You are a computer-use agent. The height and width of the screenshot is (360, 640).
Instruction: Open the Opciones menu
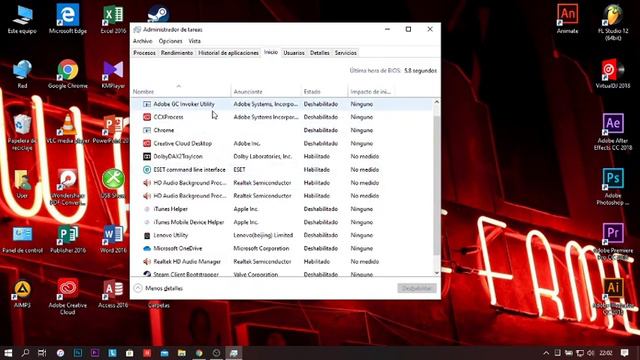pyautogui.click(x=171, y=41)
